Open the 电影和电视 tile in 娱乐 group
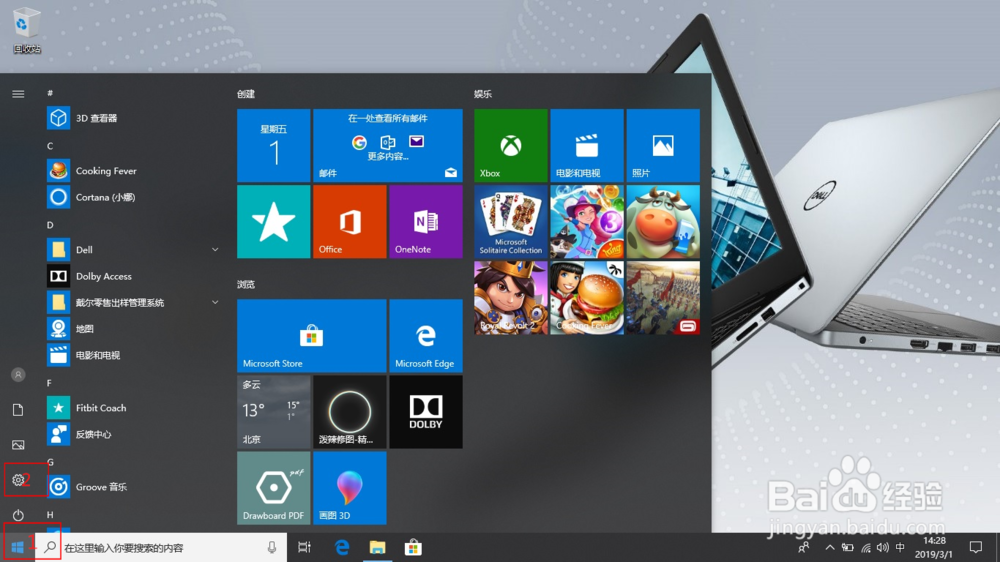1000x562 pixels. (x=587, y=145)
